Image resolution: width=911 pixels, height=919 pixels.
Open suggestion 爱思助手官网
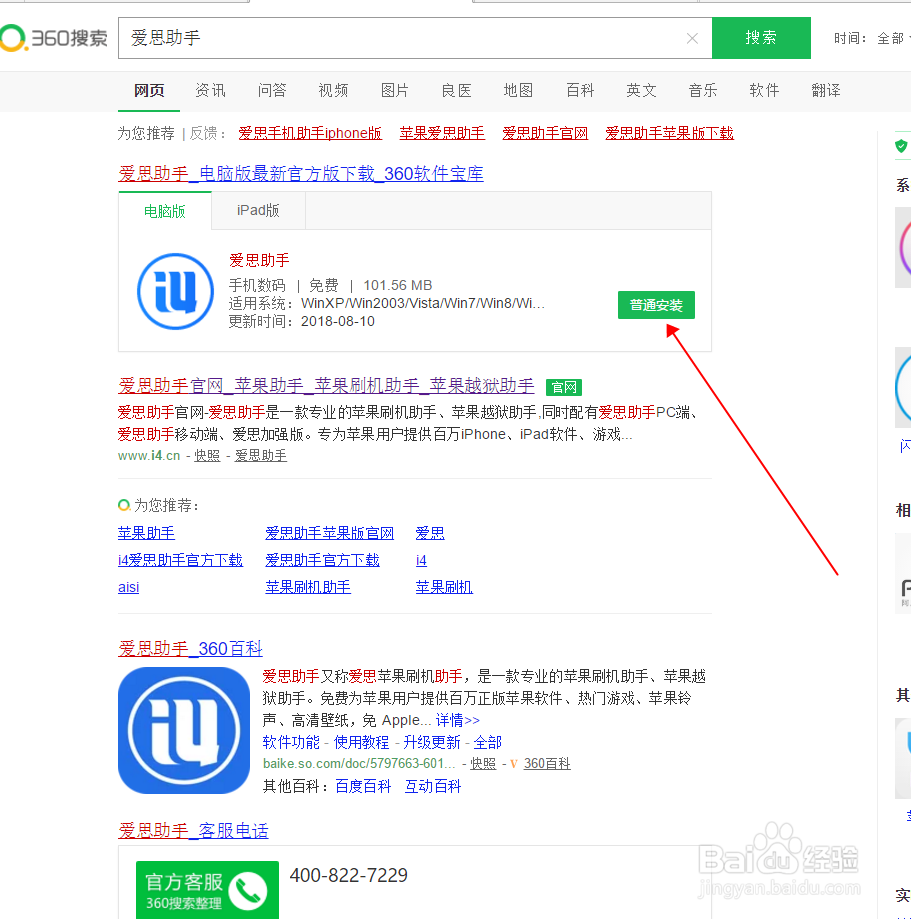tap(545, 134)
